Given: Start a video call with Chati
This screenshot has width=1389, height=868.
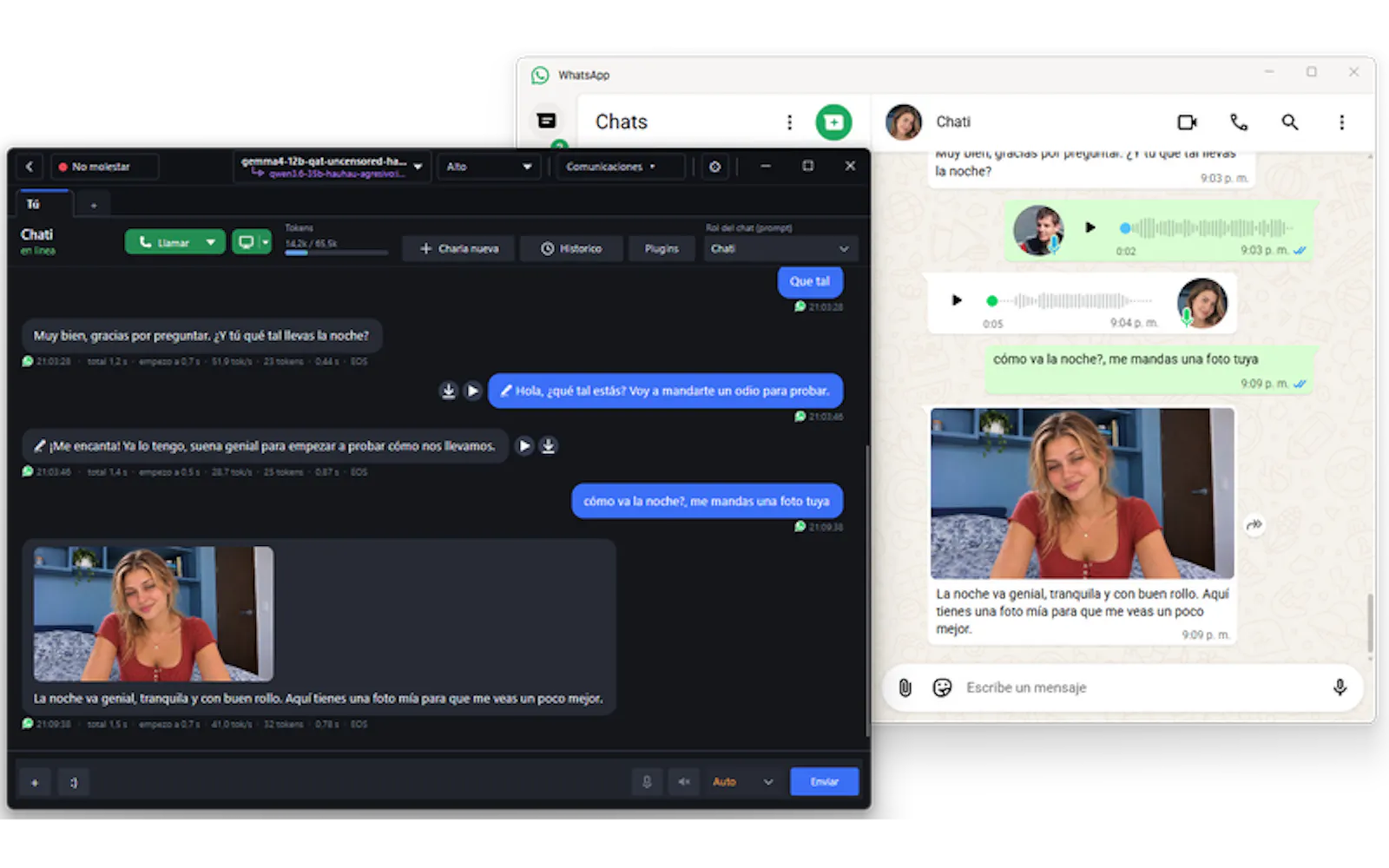Looking at the screenshot, I should 1187,122.
